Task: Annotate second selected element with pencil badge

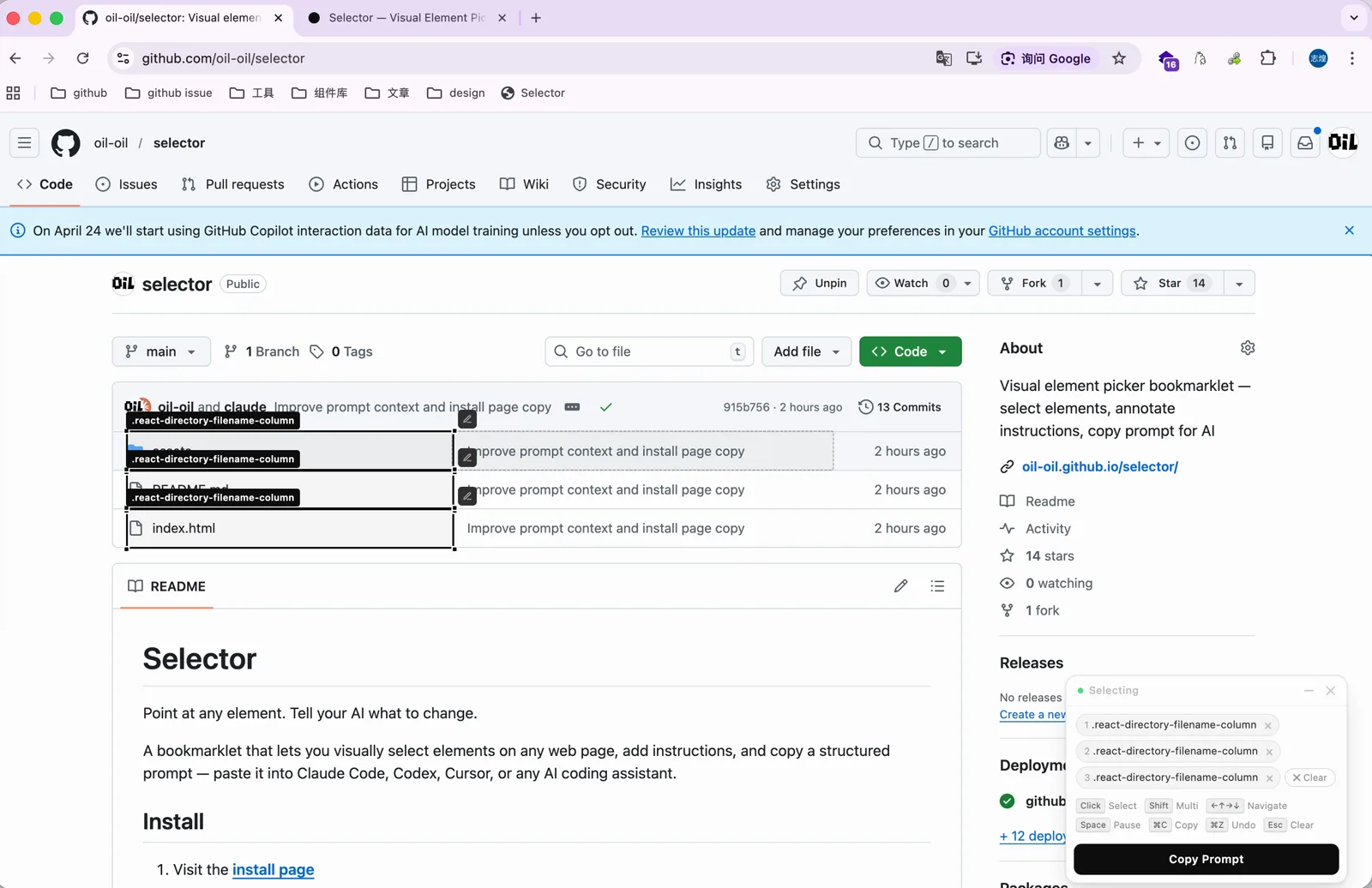Action: tap(467, 458)
